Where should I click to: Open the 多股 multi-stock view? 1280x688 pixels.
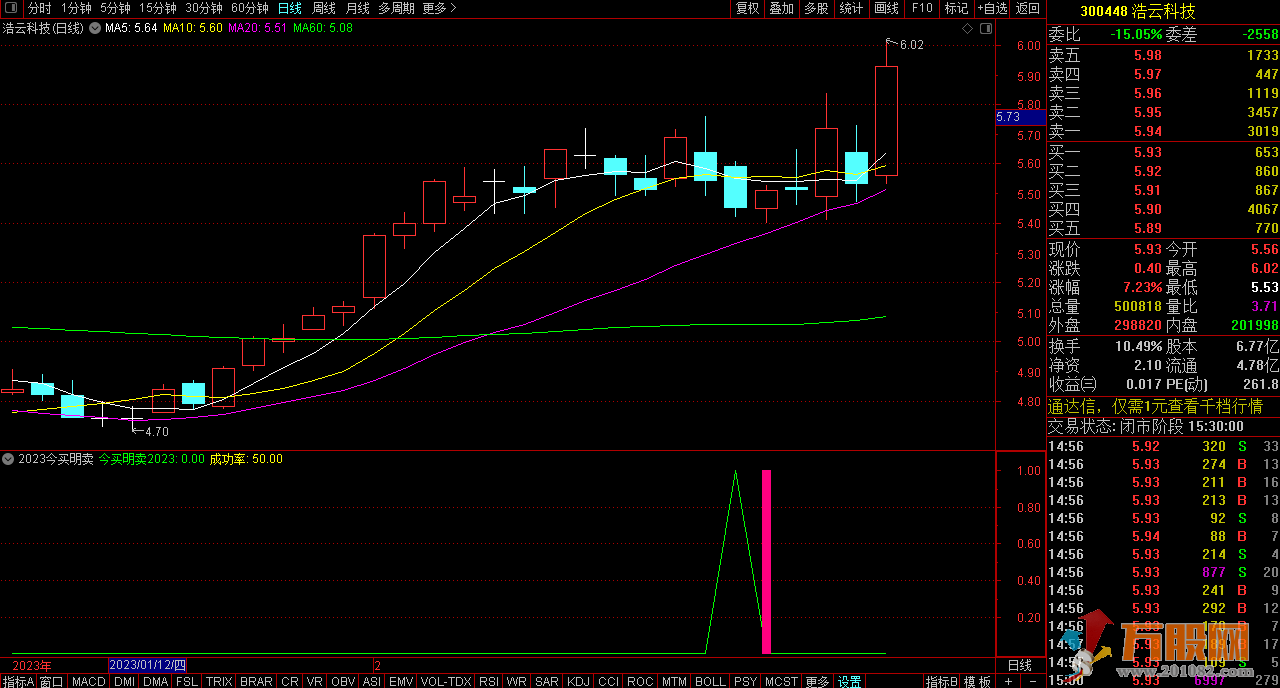[816, 8]
